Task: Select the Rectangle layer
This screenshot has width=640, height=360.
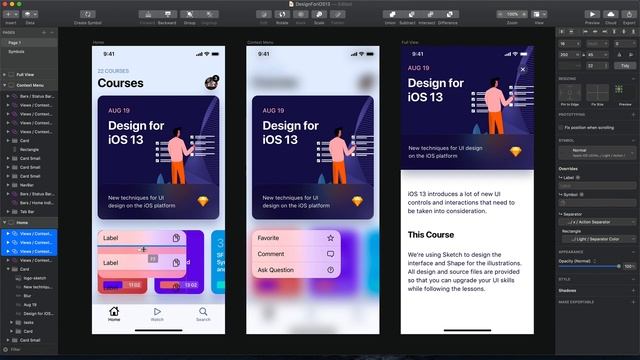Action: pyautogui.click(x=29, y=149)
